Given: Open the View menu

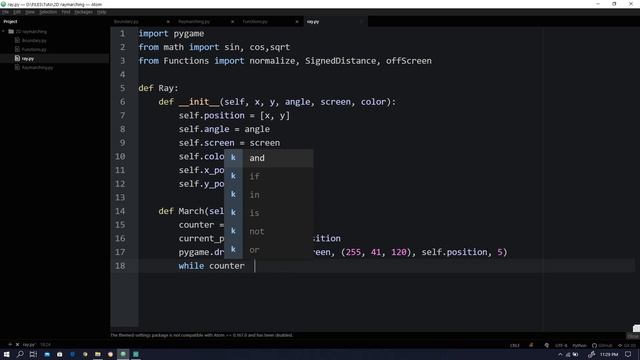Looking at the screenshot, I should coord(30,12).
